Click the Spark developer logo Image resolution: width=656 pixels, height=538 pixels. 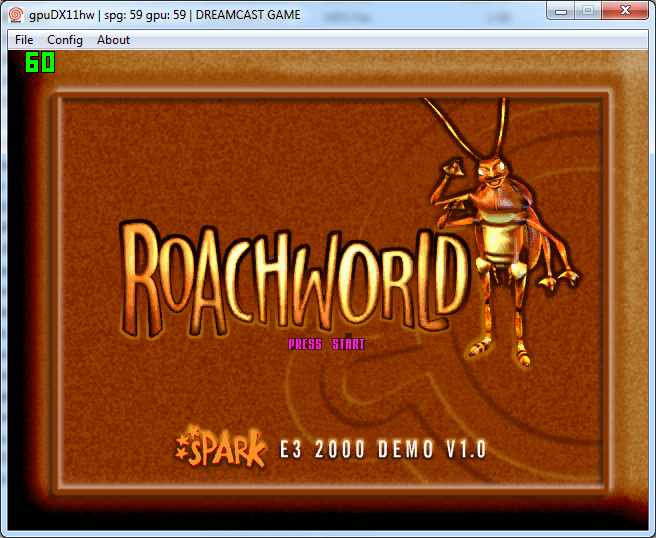(220, 447)
